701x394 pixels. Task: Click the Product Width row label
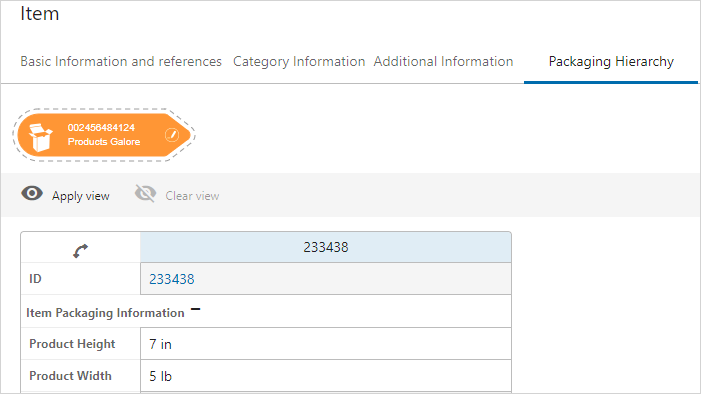70,376
